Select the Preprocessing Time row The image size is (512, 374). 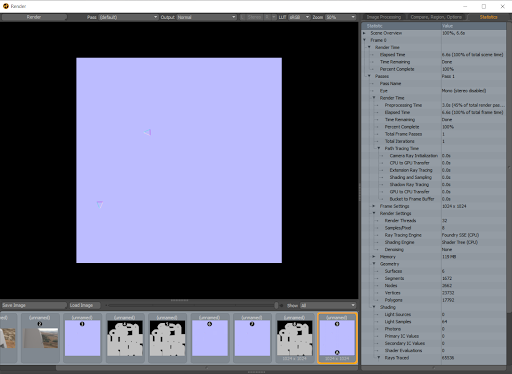[x=434, y=105]
